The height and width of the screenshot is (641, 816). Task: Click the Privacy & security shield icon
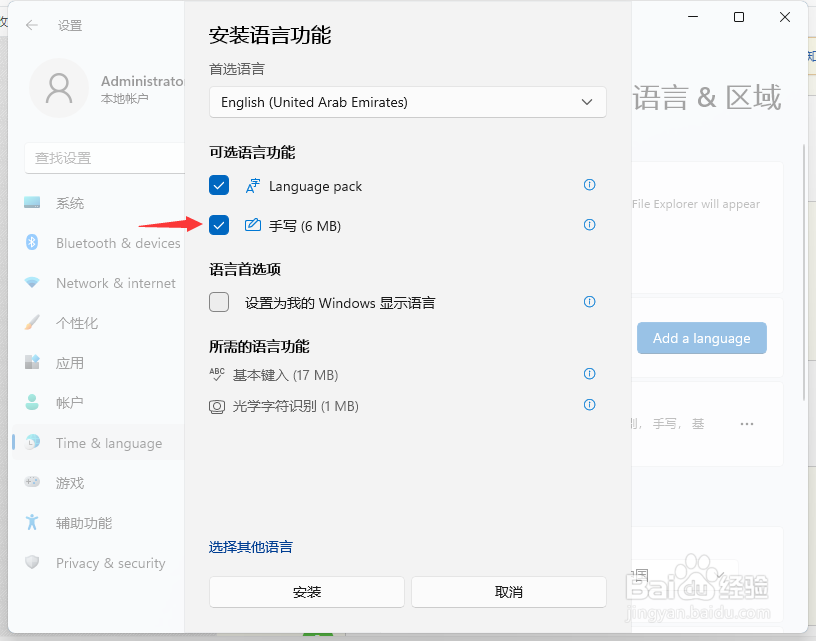point(32,562)
